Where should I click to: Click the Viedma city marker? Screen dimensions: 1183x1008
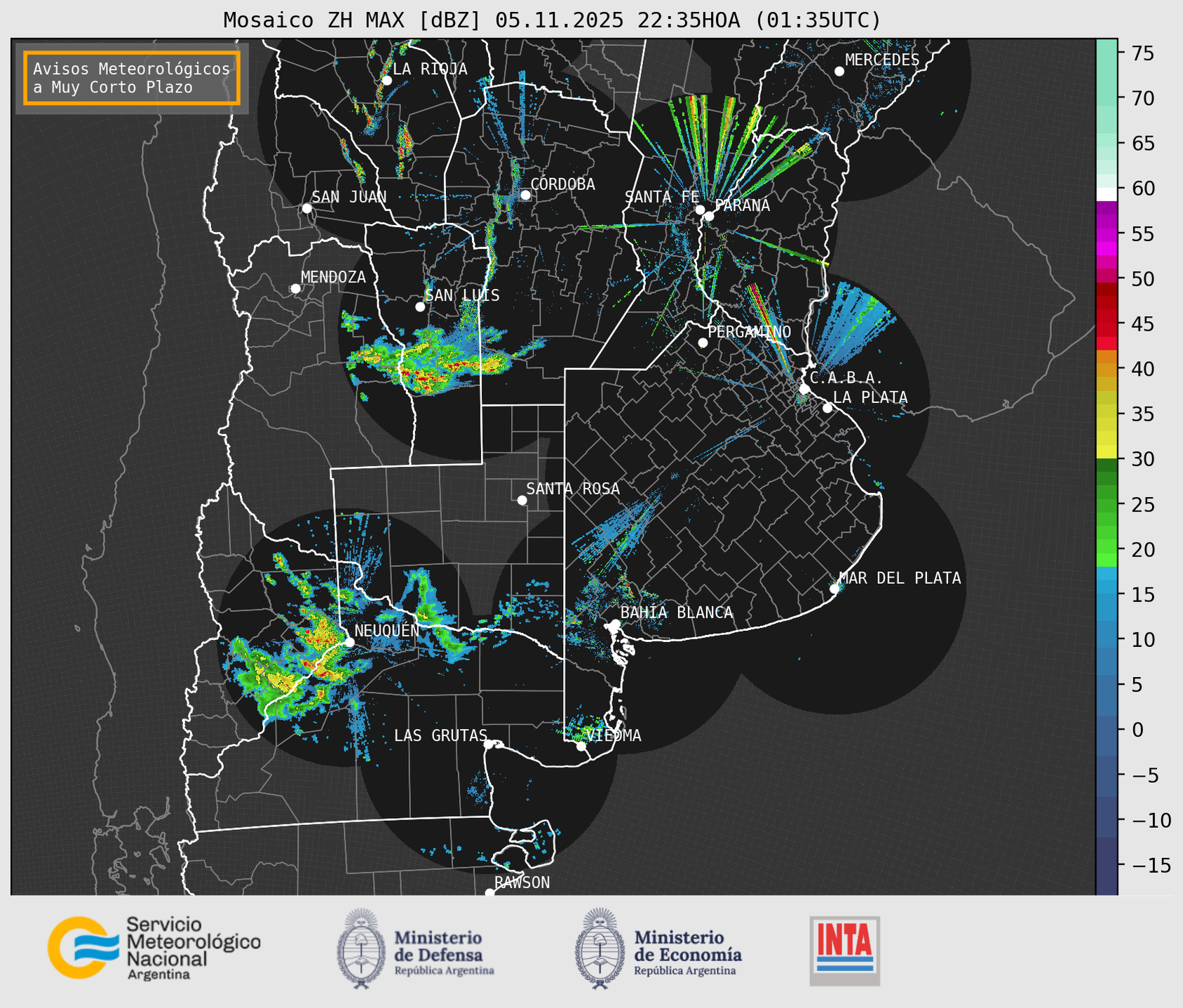pyautogui.click(x=581, y=746)
